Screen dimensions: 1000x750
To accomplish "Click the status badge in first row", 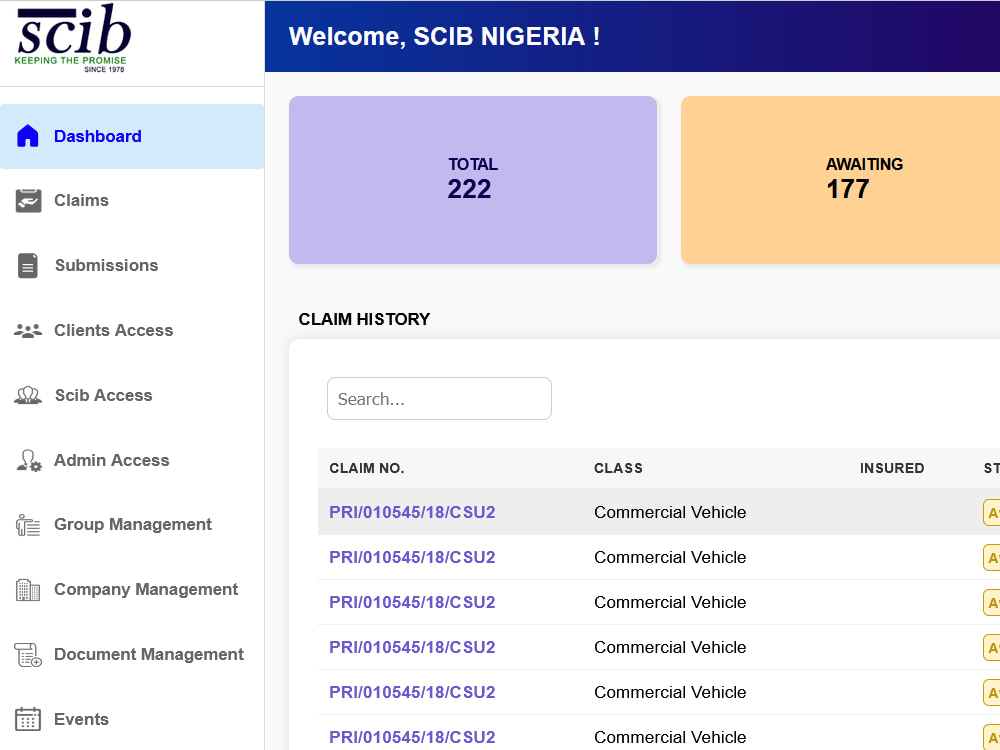I will [x=992, y=513].
